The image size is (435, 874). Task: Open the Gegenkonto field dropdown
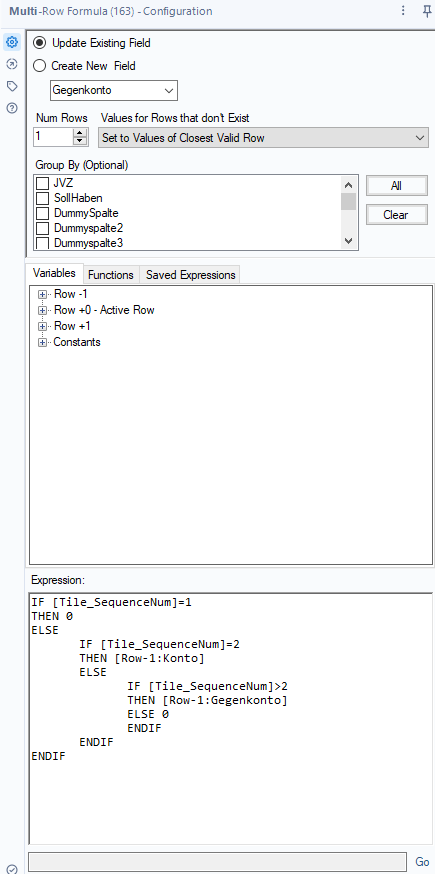[114, 90]
